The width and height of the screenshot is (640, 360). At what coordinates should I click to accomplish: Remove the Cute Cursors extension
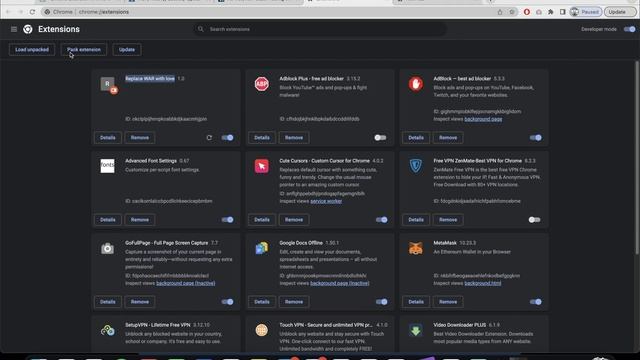tap(294, 220)
